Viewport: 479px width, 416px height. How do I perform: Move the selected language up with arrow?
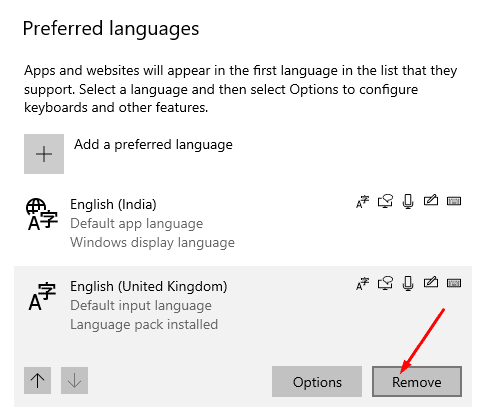click(37, 380)
